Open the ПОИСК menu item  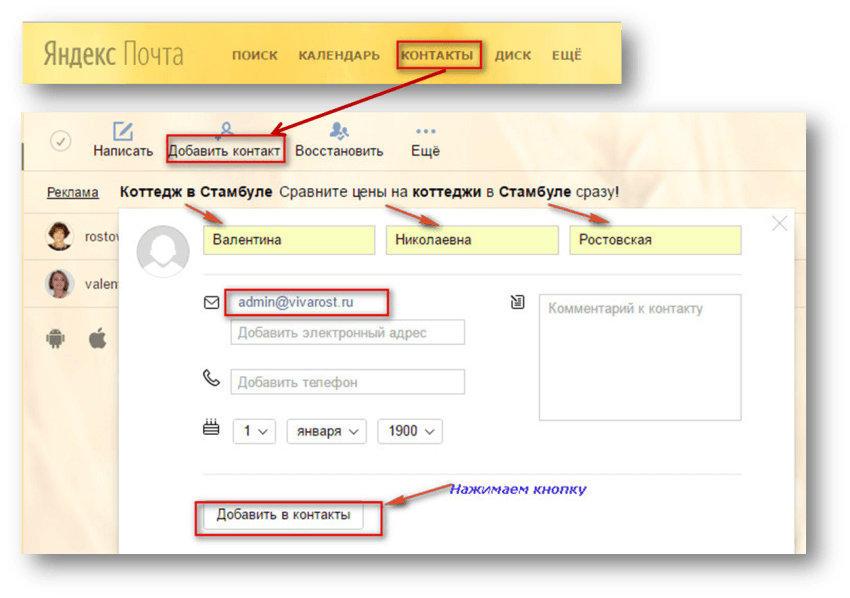[x=255, y=55]
